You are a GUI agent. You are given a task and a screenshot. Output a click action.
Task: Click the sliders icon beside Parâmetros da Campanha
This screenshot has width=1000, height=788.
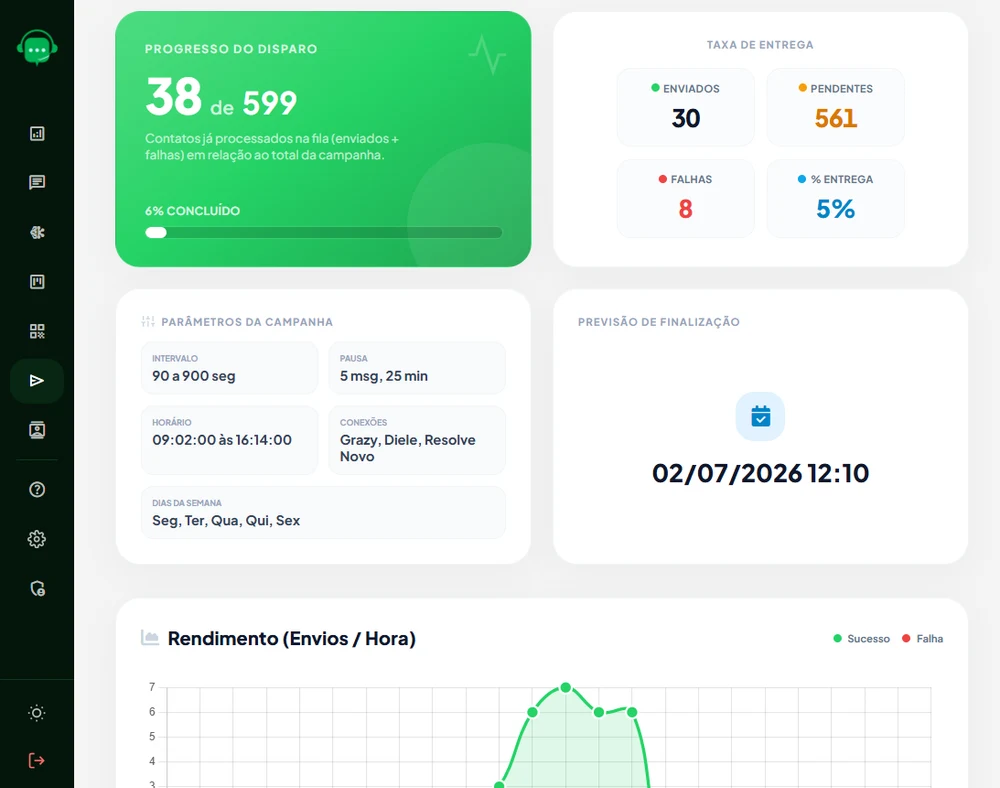pyautogui.click(x=148, y=321)
